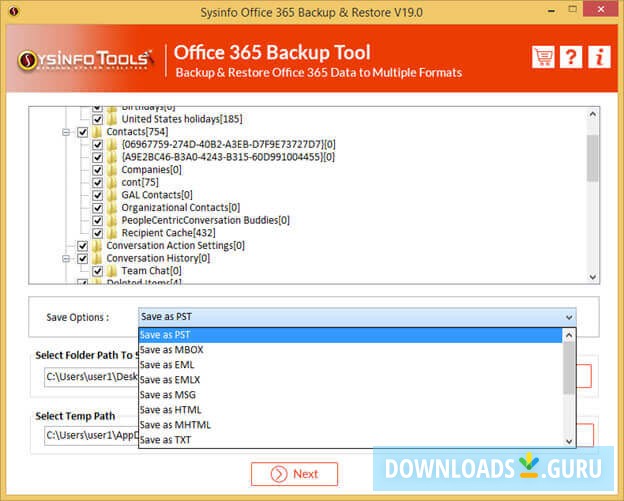Close the Sysinfo Backup window
This screenshot has width=624, height=501.
pyautogui.click(x=601, y=10)
